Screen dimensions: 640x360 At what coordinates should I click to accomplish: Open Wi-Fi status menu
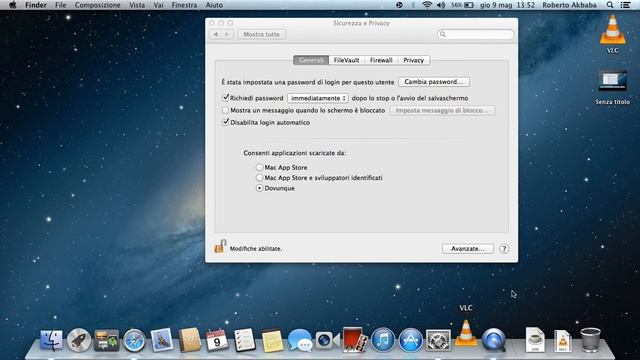click(x=427, y=5)
